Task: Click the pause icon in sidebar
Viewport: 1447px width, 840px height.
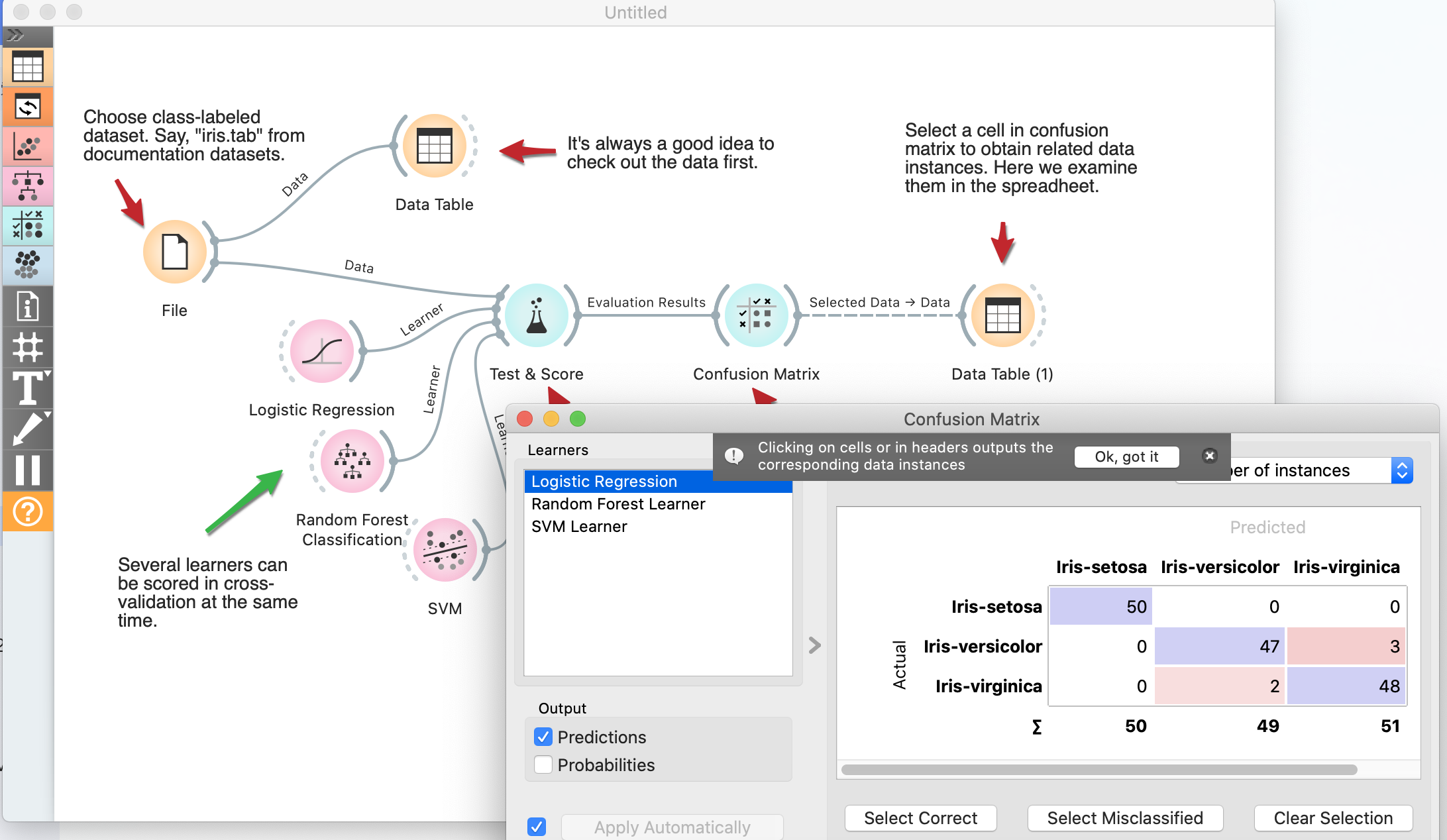Action: tap(28, 470)
